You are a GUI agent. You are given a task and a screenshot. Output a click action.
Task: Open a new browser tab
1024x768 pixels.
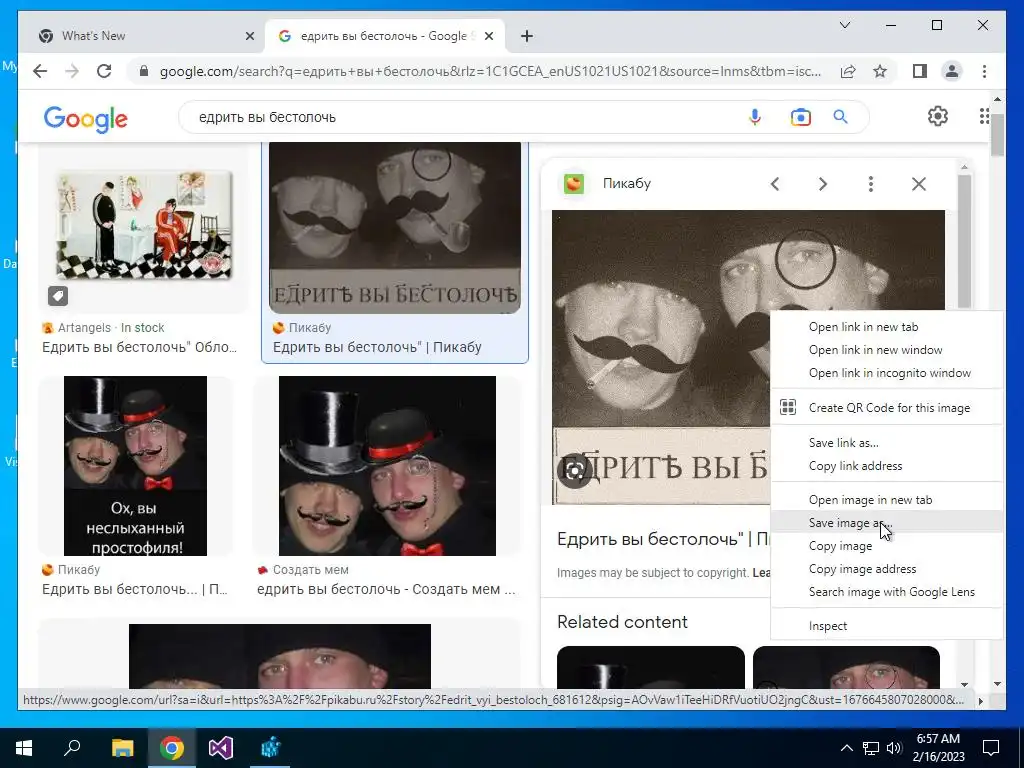[x=527, y=36]
